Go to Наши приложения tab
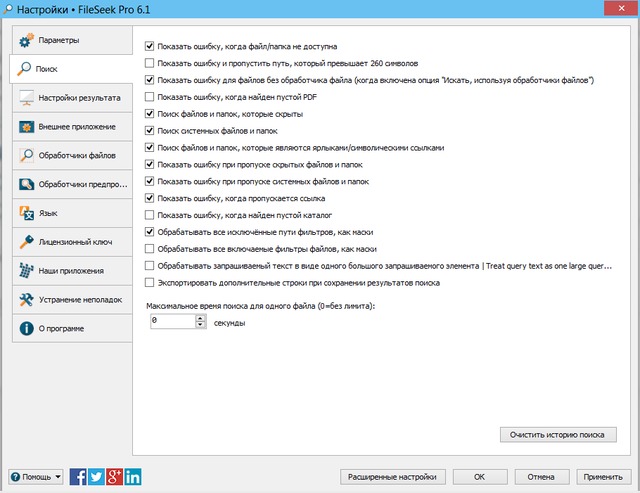Screen dimensions: 640x493 pos(72,271)
